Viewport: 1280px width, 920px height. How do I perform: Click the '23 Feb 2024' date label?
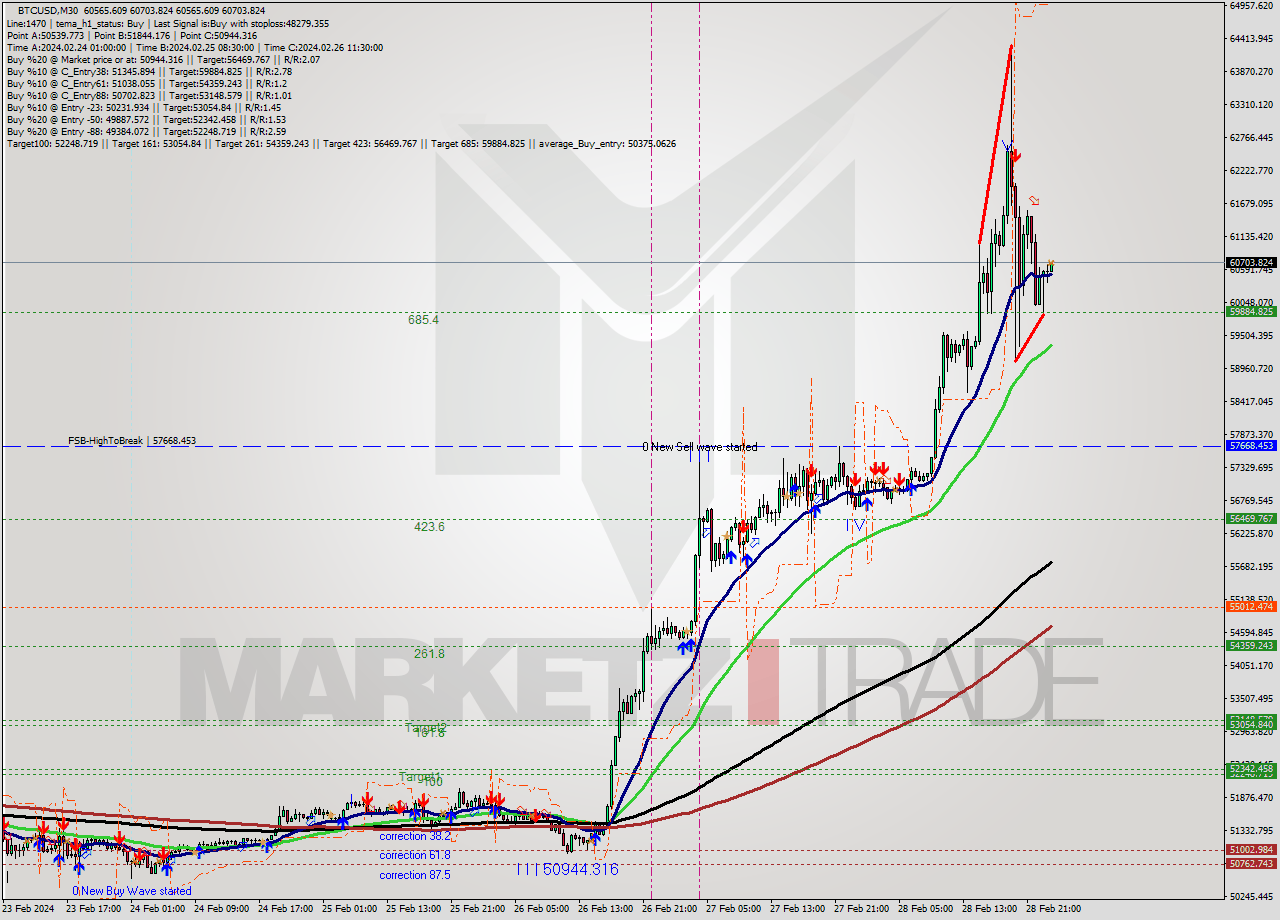click(x=28, y=910)
